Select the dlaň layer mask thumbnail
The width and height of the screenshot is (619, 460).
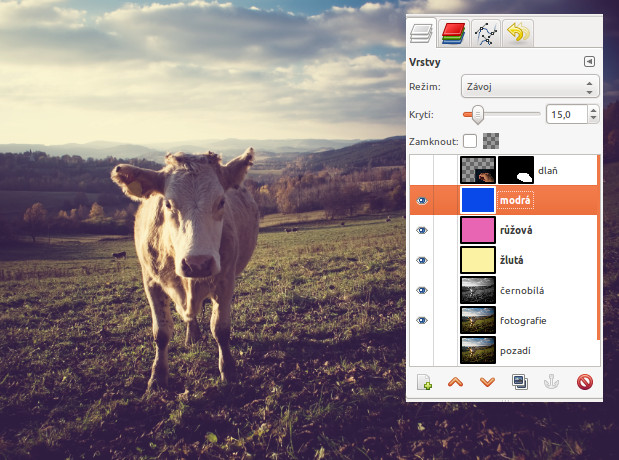point(516,170)
